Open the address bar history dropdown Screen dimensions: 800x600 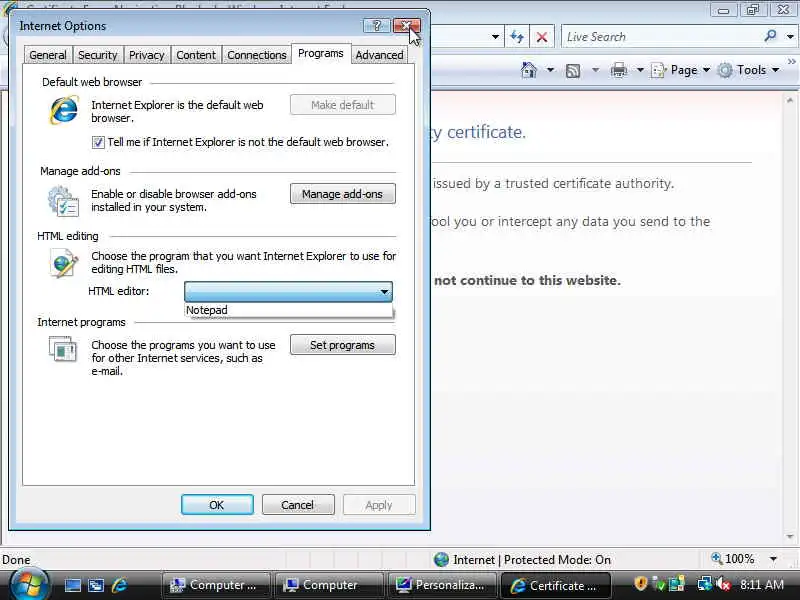point(495,37)
